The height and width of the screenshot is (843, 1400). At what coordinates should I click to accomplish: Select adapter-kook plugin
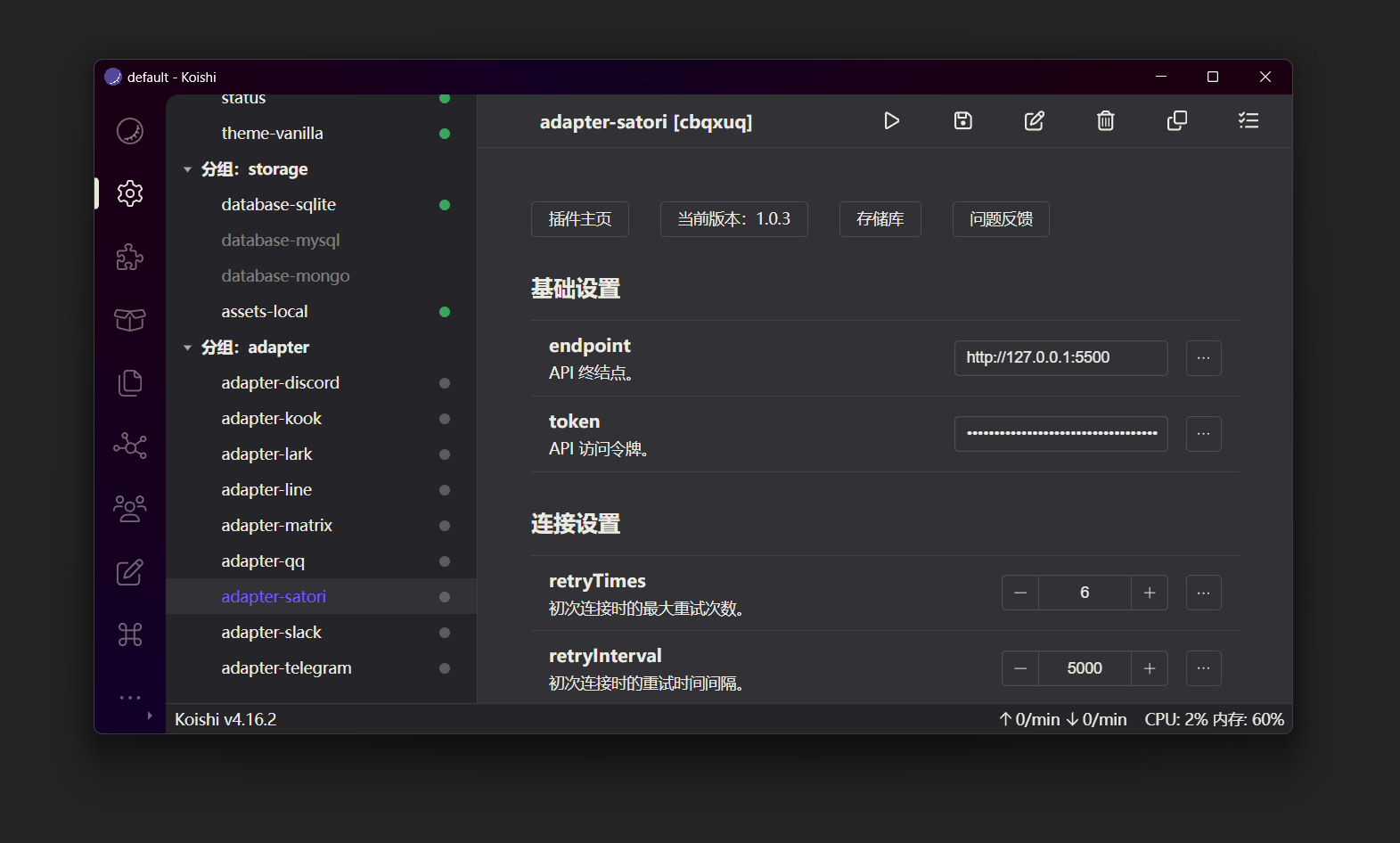click(x=322, y=419)
